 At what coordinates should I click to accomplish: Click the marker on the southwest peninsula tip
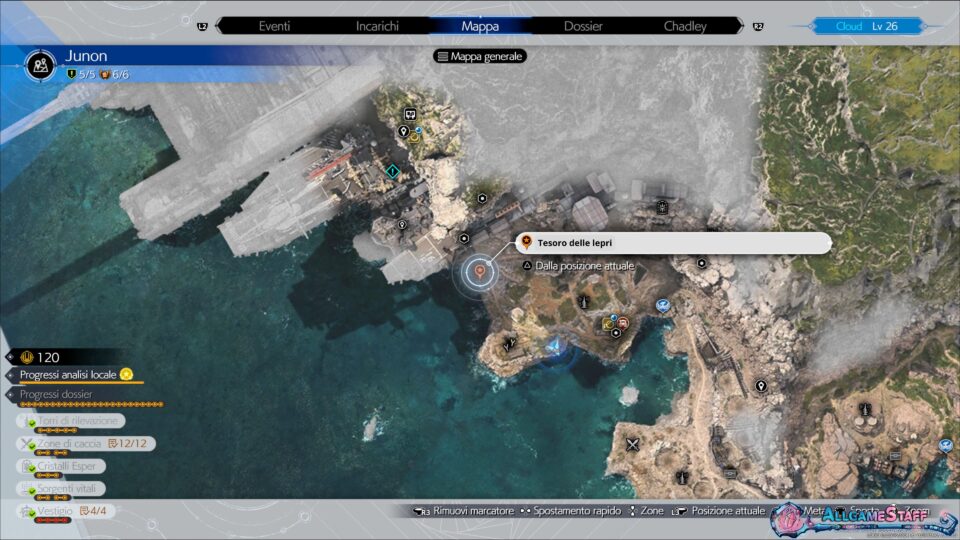click(509, 345)
